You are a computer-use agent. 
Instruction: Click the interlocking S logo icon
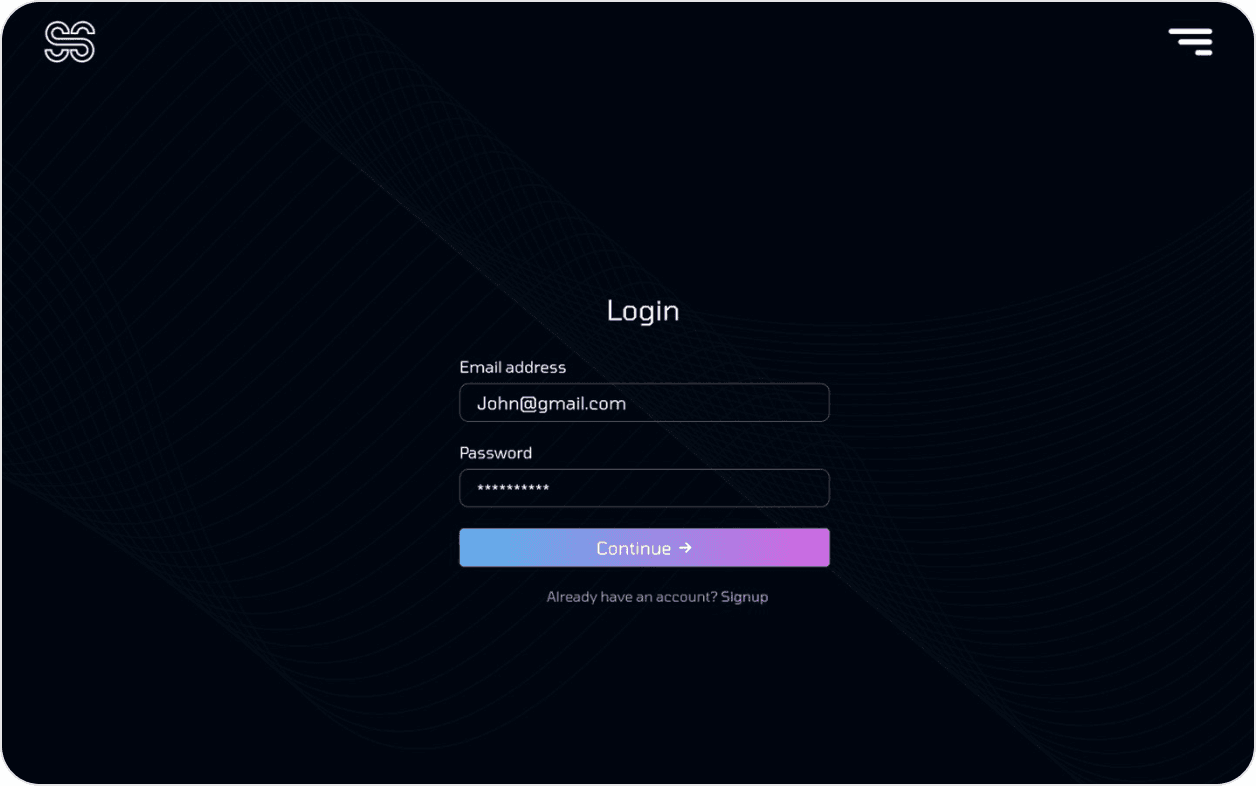(x=70, y=42)
